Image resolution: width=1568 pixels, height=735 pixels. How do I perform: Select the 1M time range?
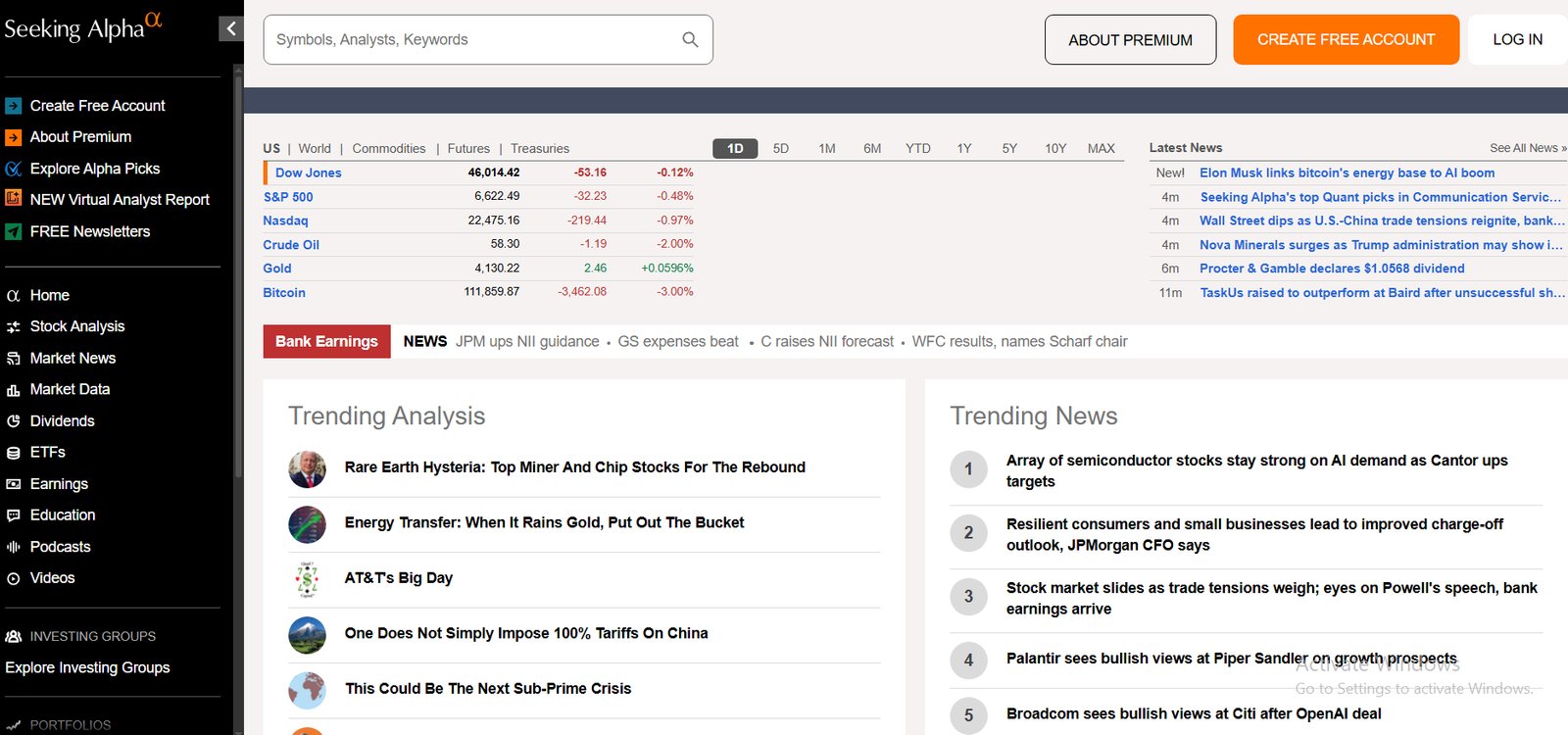[827, 149]
